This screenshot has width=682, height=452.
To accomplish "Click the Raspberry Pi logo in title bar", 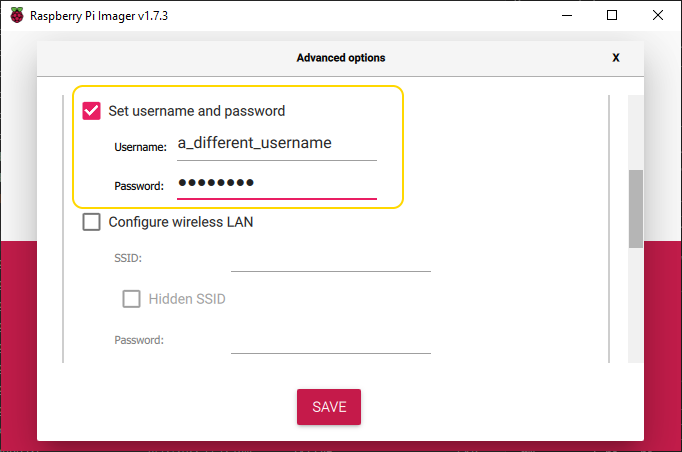I will pos(17,15).
